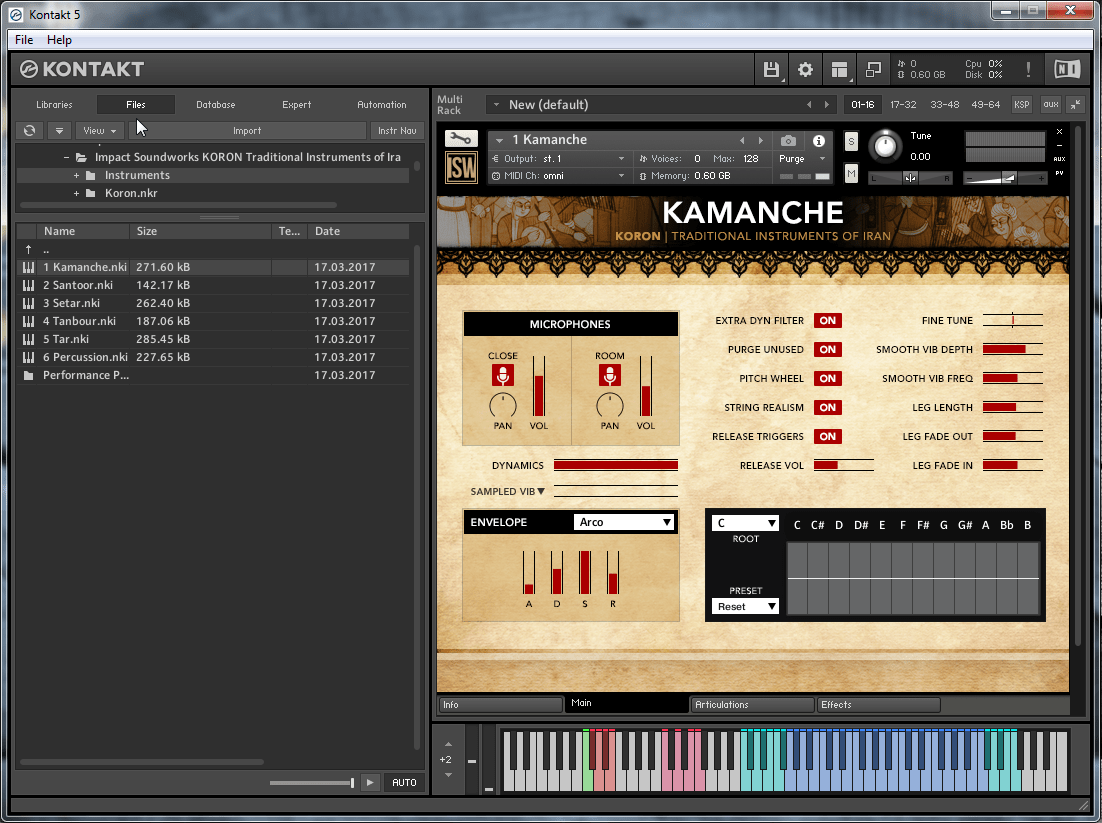Show rack page 33-48
Image resolution: width=1102 pixels, height=823 pixels.
[944, 105]
